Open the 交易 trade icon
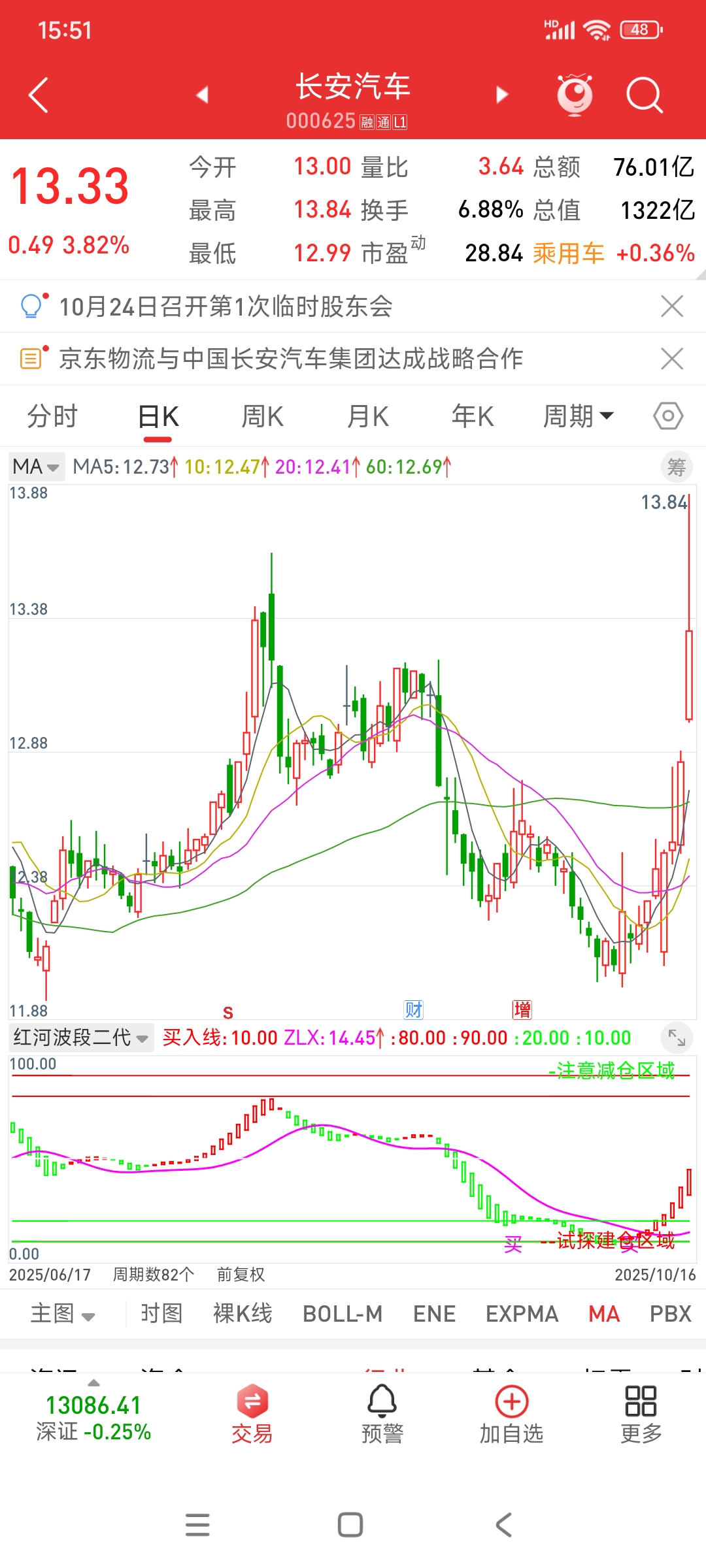The image size is (706, 1568). point(252,1414)
